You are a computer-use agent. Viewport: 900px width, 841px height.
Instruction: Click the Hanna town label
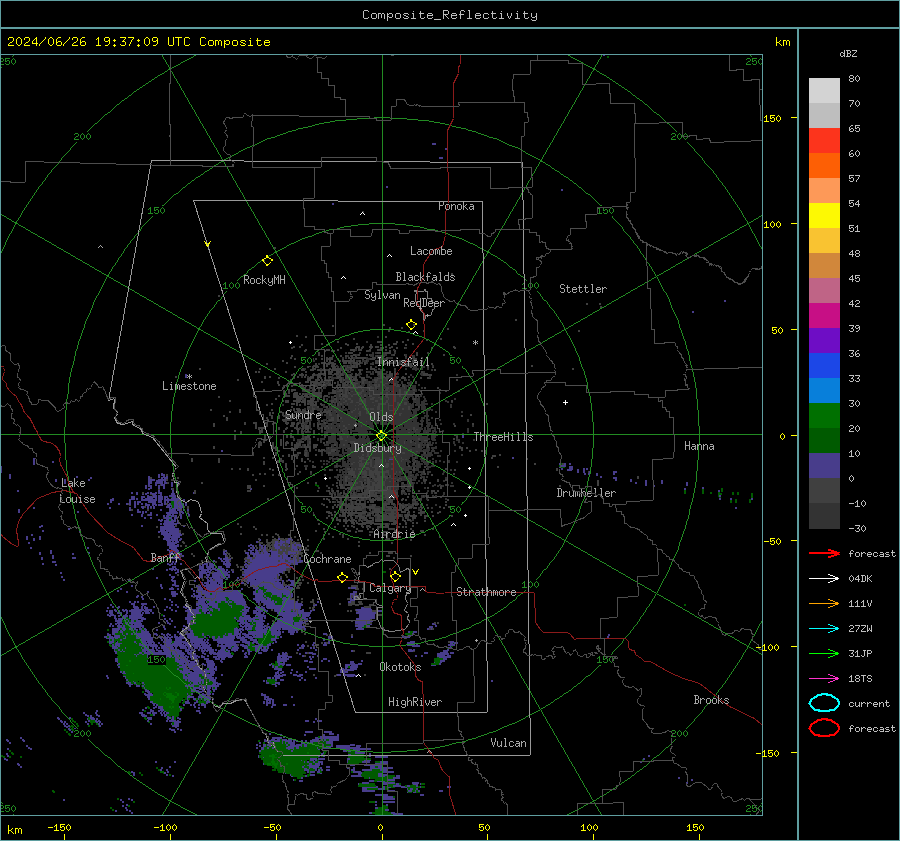(x=699, y=446)
